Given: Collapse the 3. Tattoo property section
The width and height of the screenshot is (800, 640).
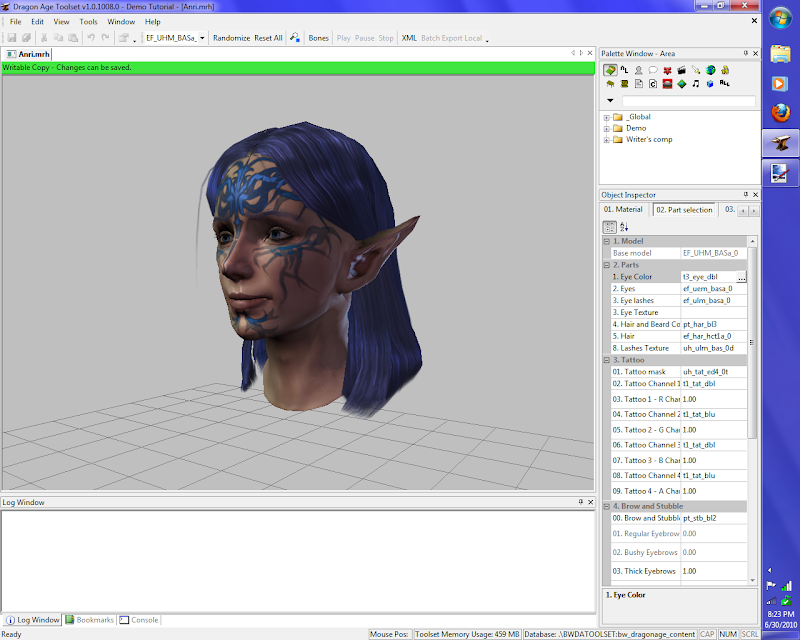Looking at the screenshot, I should (x=606, y=359).
